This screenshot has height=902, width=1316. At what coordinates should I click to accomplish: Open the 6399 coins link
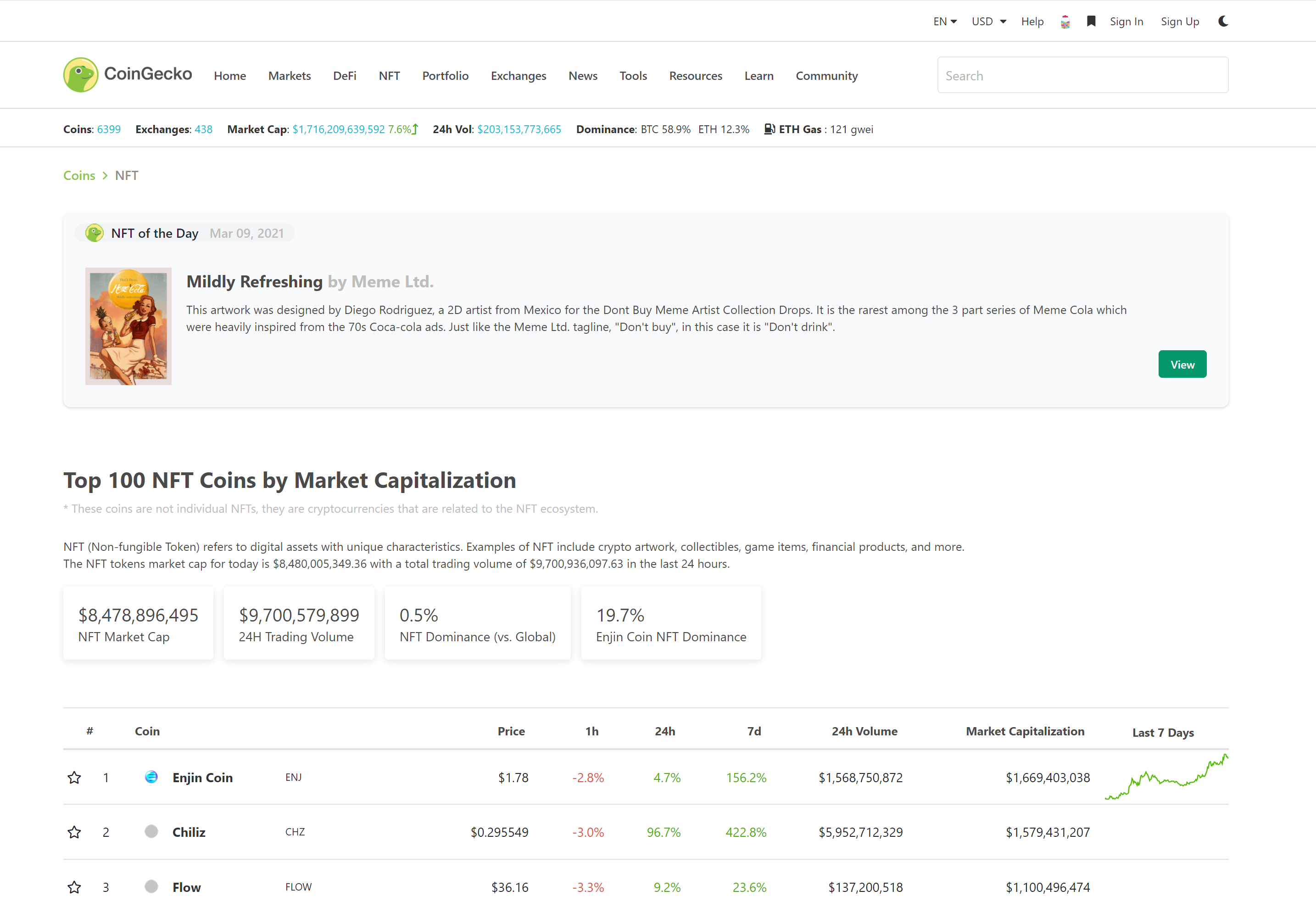click(109, 129)
